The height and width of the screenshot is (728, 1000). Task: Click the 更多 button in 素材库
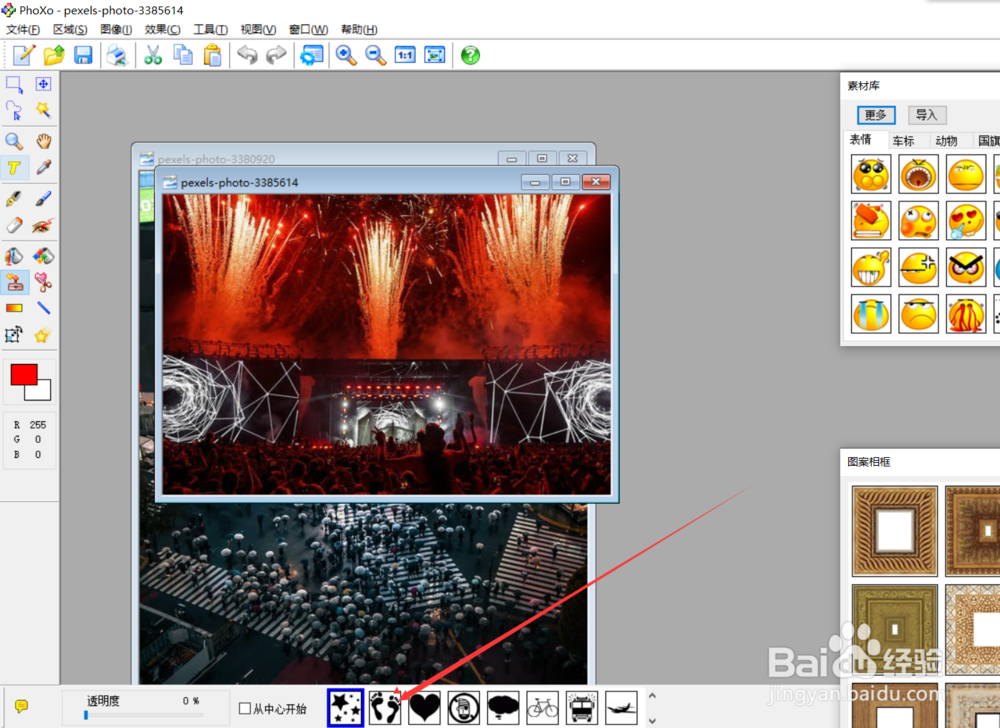coord(876,115)
